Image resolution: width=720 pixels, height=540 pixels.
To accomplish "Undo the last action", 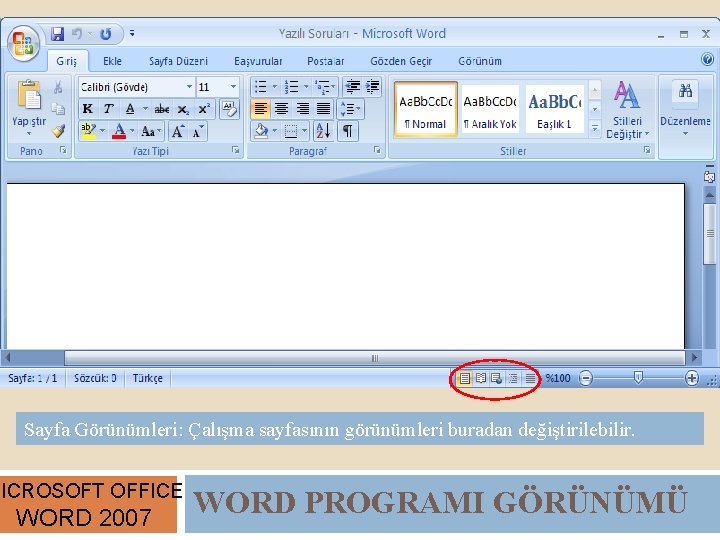I will click(77, 34).
